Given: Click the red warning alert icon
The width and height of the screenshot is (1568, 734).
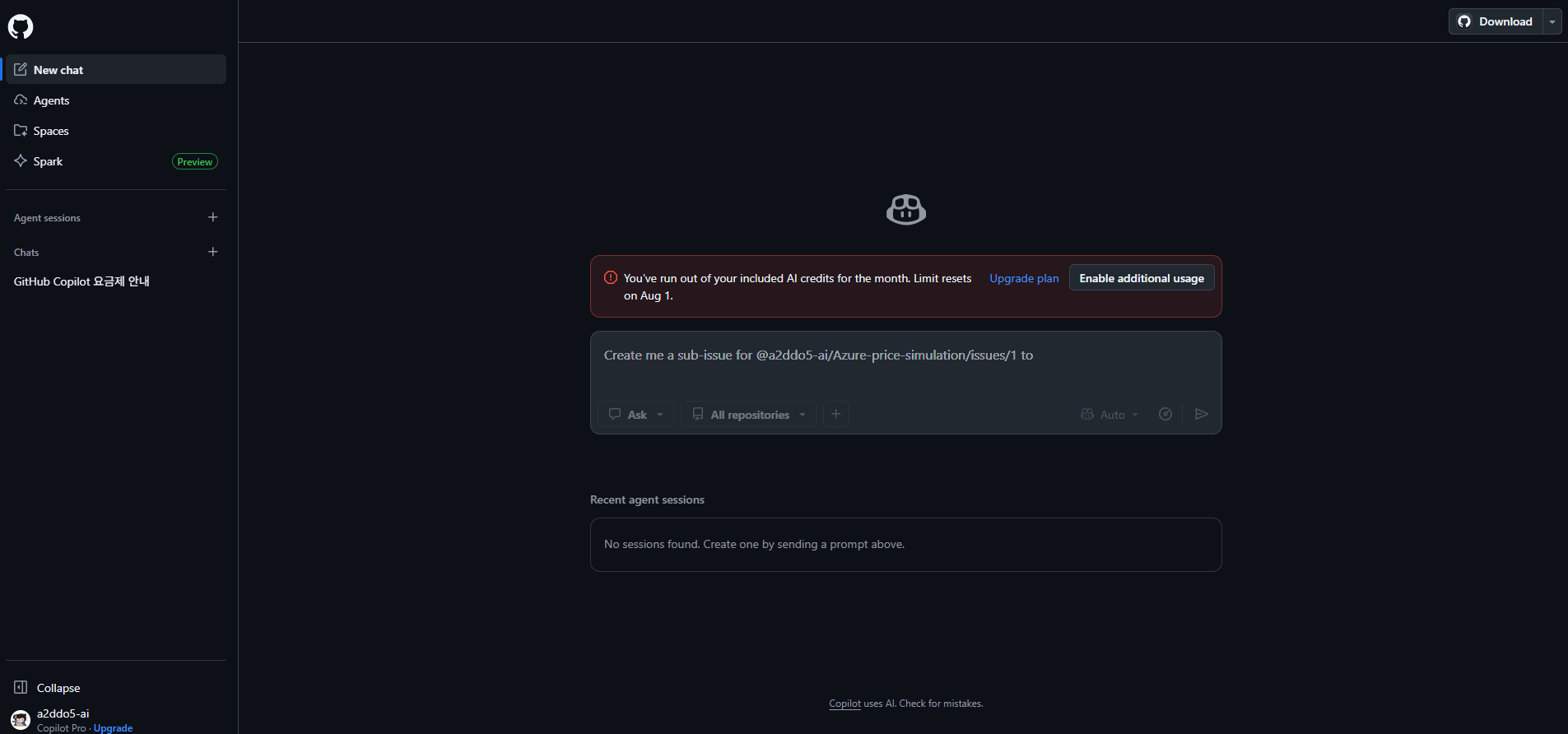Looking at the screenshot, I should (611, 278).
